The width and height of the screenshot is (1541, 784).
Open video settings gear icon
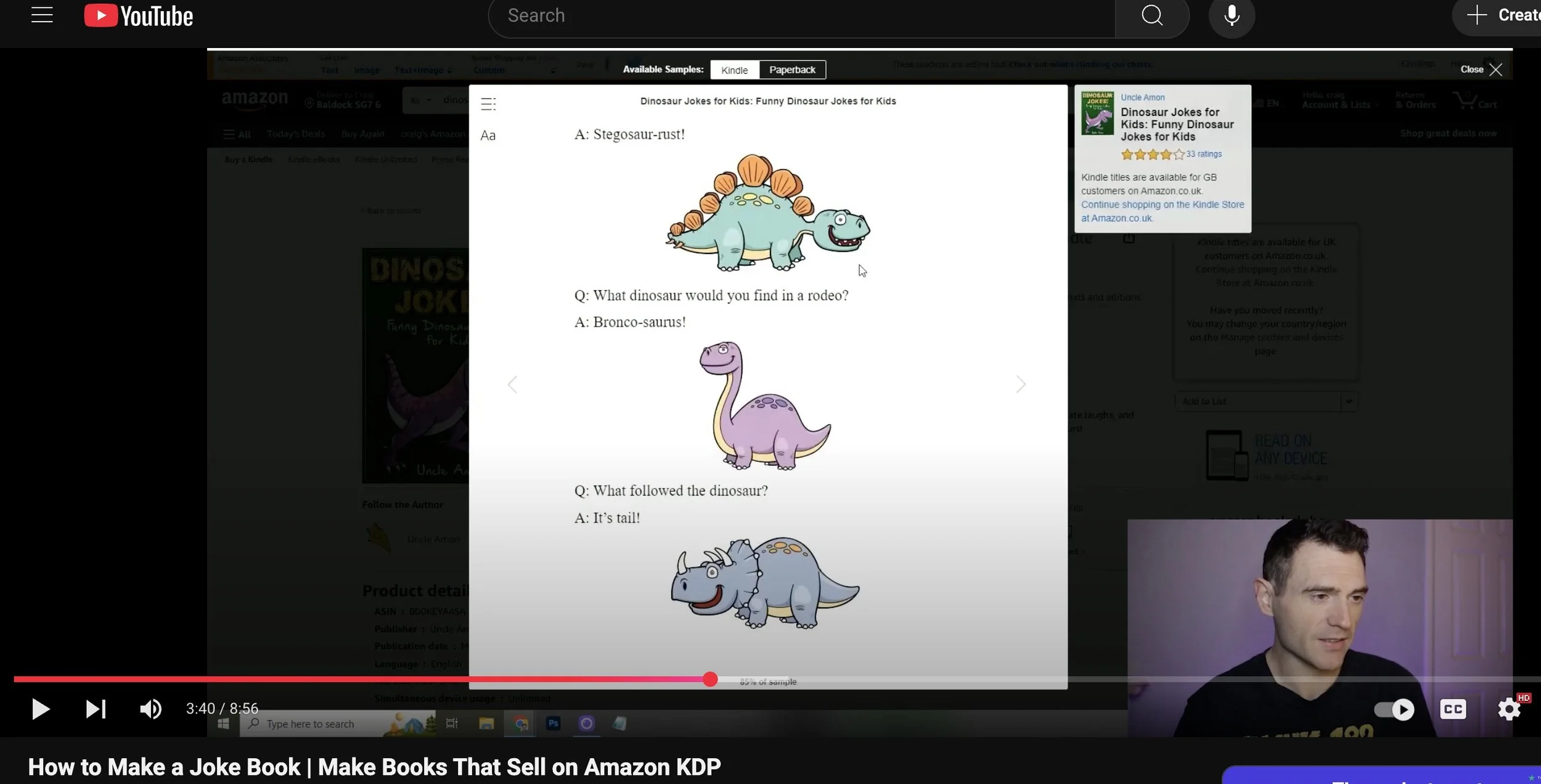(1508, 709)
